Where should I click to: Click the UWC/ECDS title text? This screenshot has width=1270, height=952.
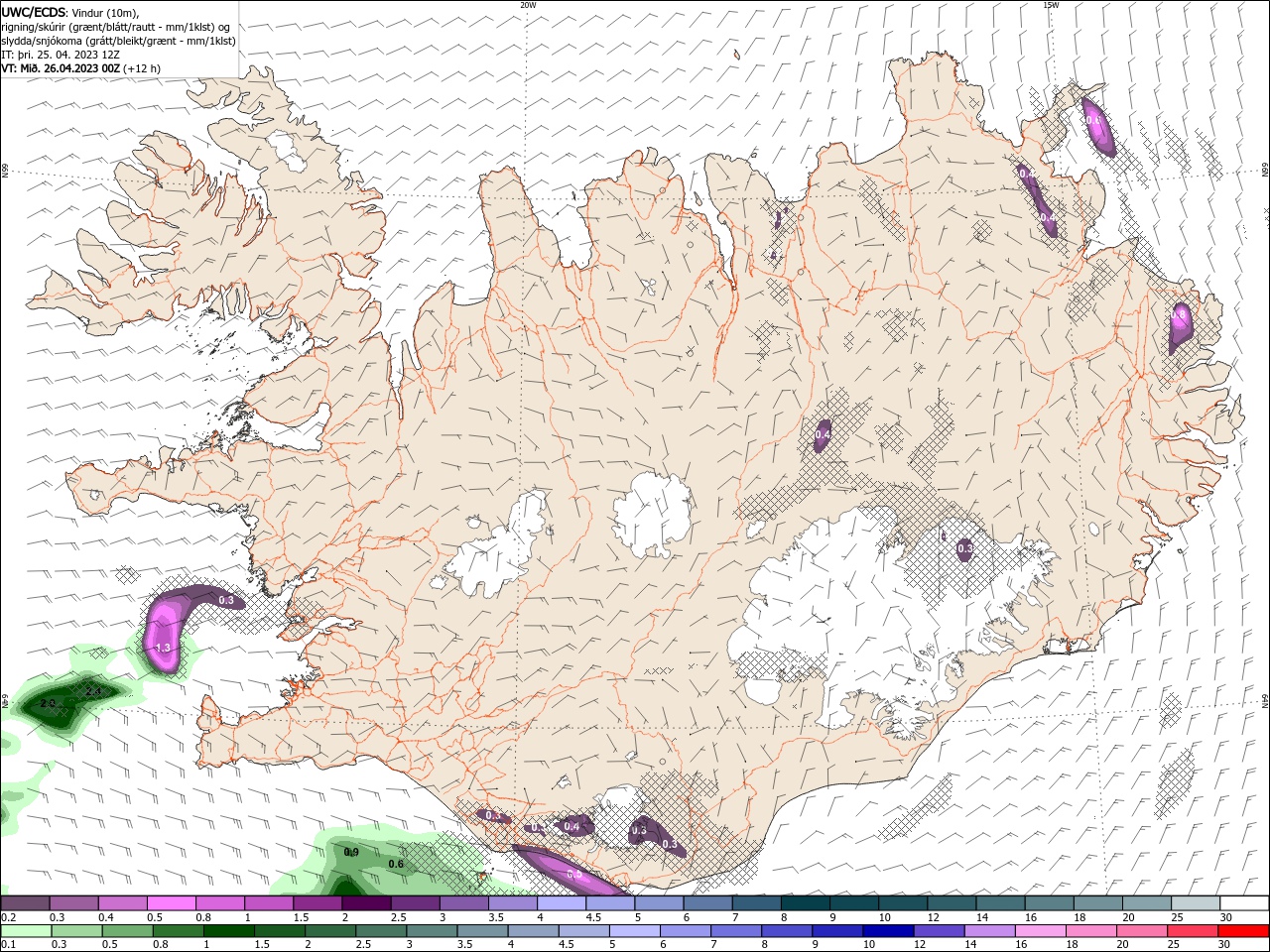[34, 12]
